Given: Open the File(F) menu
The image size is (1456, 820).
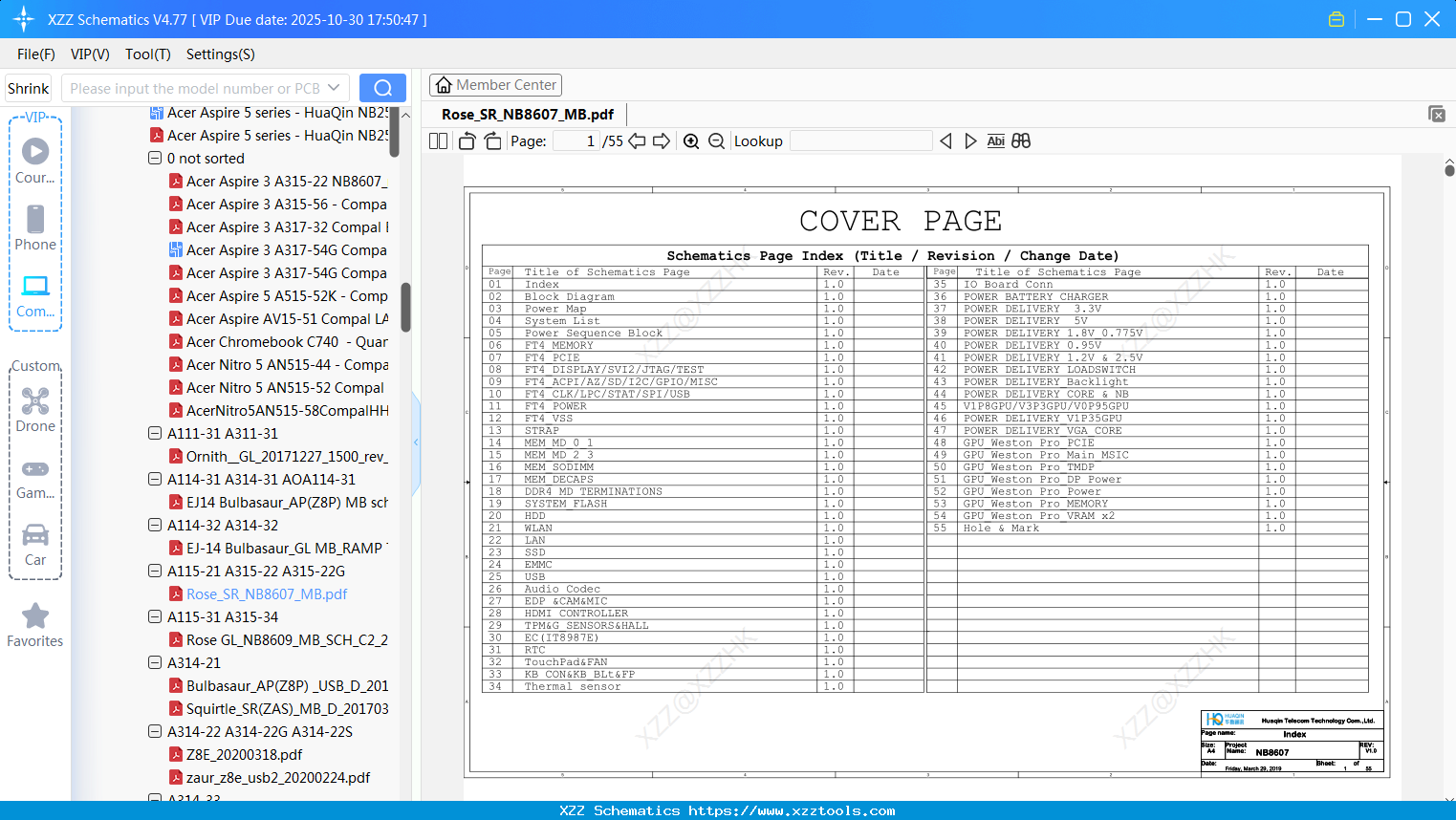Looking at the screenshot, I should 36,54.
